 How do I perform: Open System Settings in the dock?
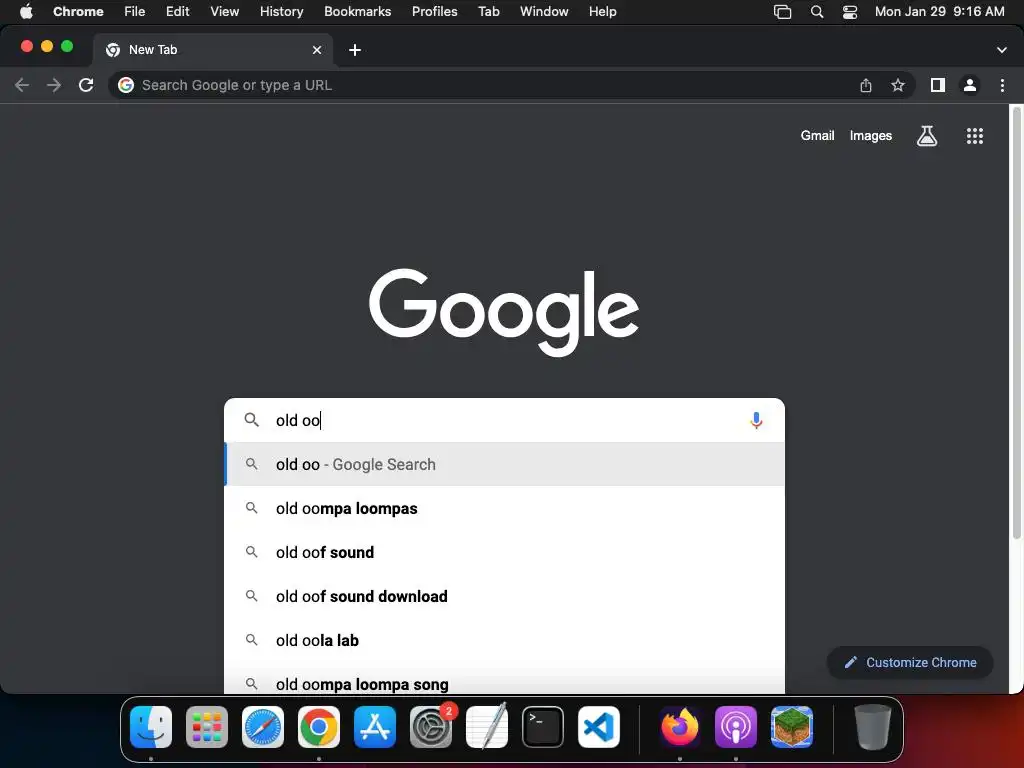431,727
